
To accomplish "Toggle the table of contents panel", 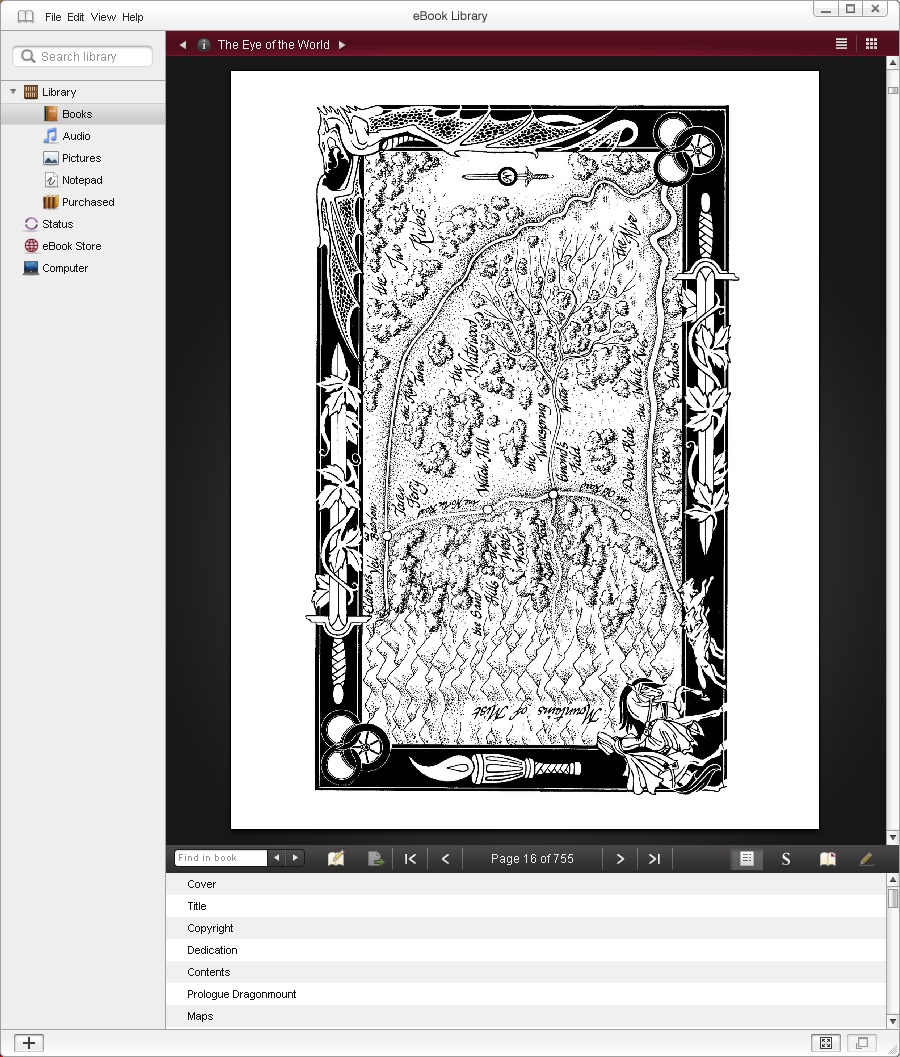I will 746,859.
